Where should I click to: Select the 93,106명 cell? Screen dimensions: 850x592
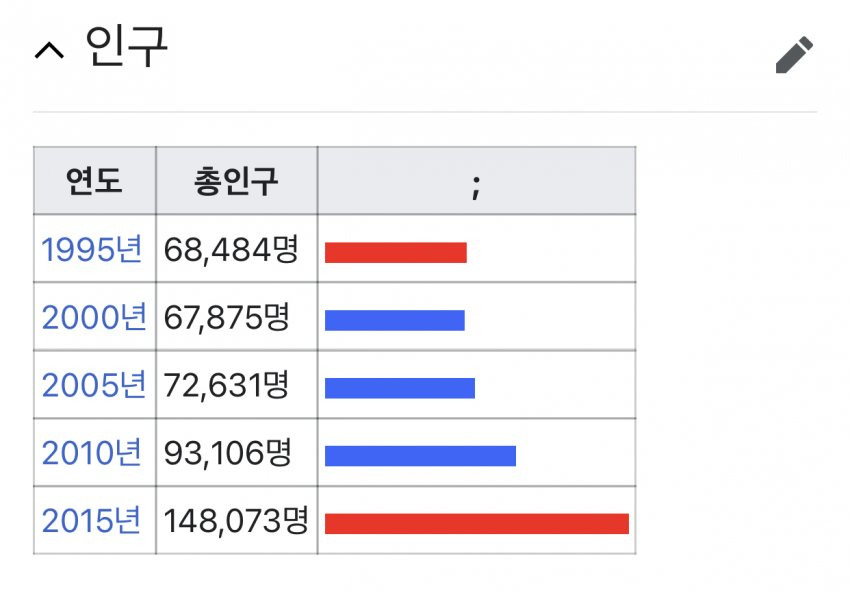coord(236,453)
